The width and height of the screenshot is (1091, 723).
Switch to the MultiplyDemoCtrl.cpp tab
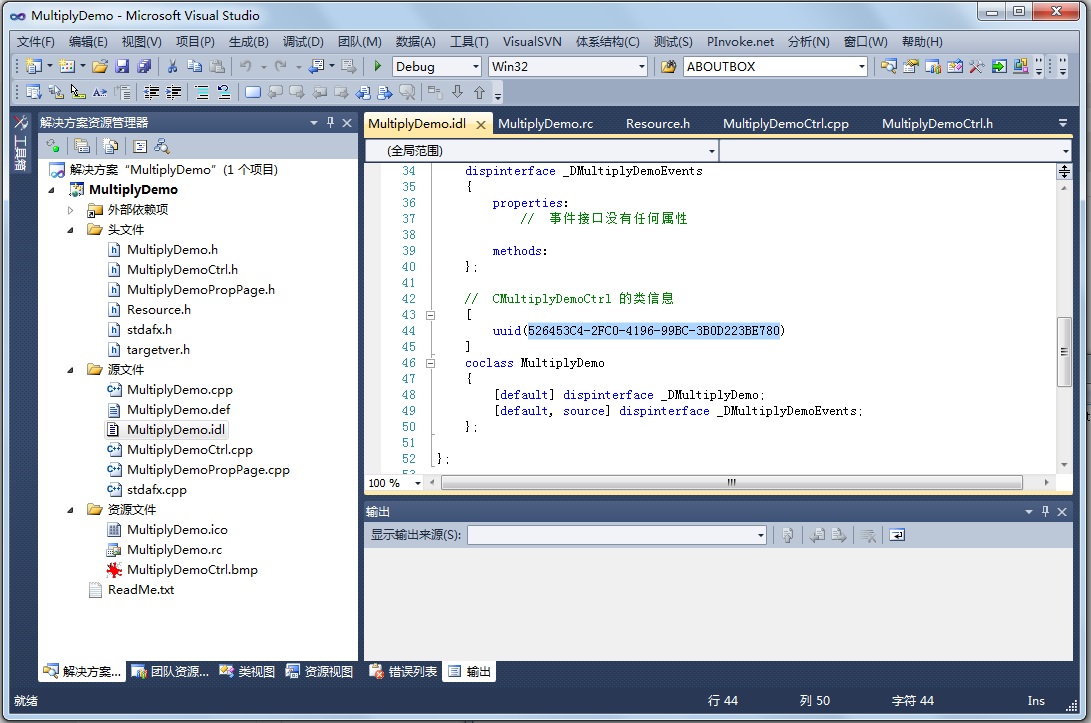point(786,124)
